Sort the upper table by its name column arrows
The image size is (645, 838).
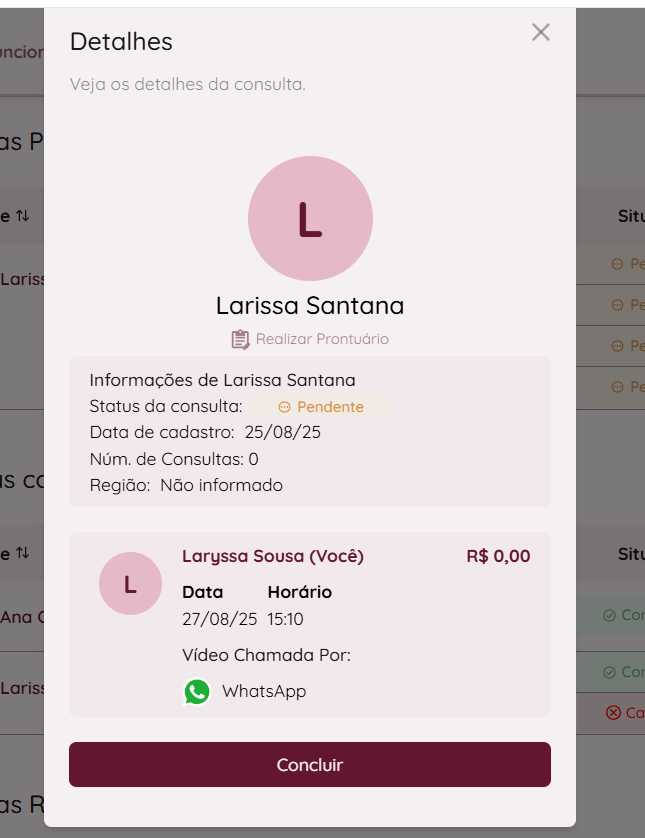[x=23, y=215]
